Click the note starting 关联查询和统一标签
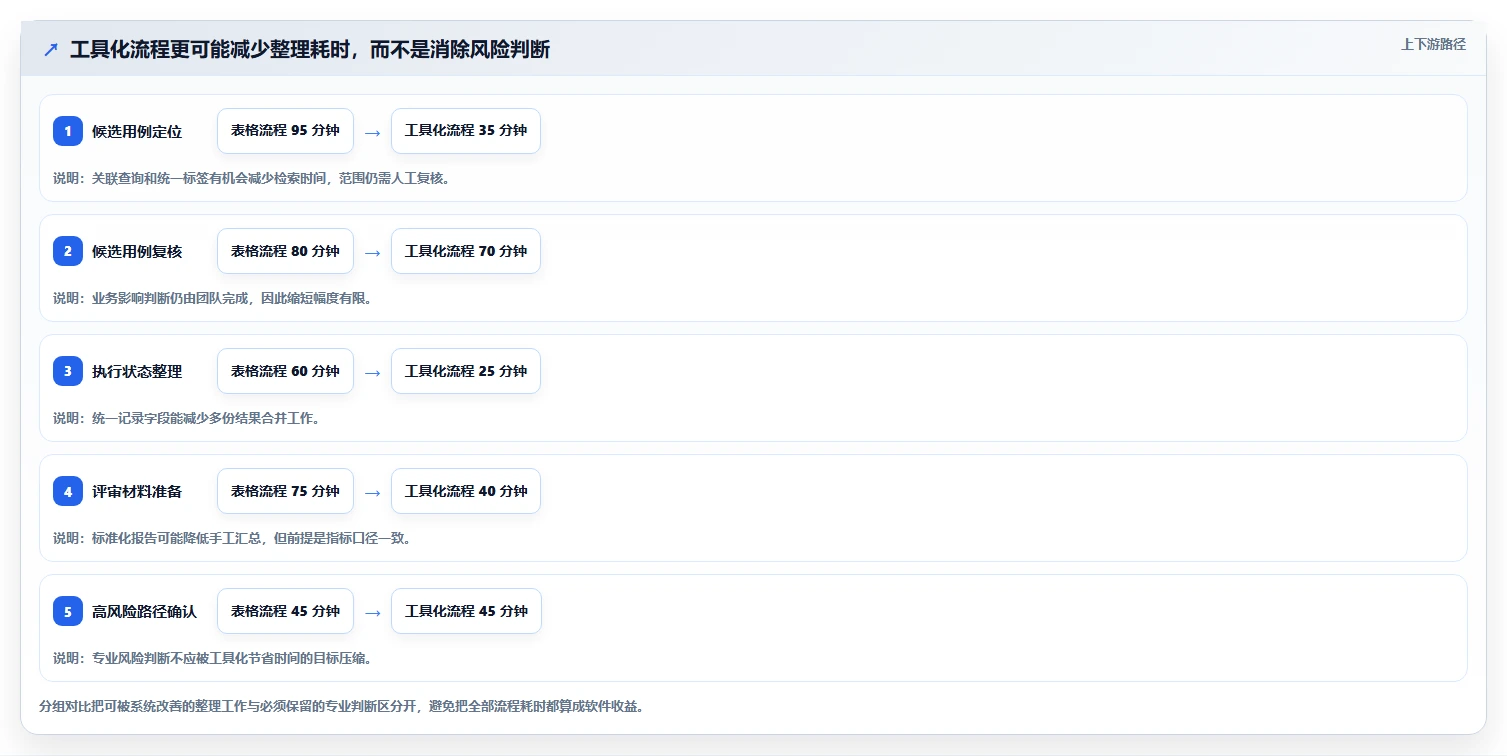Viewport: 1507px width, 756px height. tap(251, 178)
